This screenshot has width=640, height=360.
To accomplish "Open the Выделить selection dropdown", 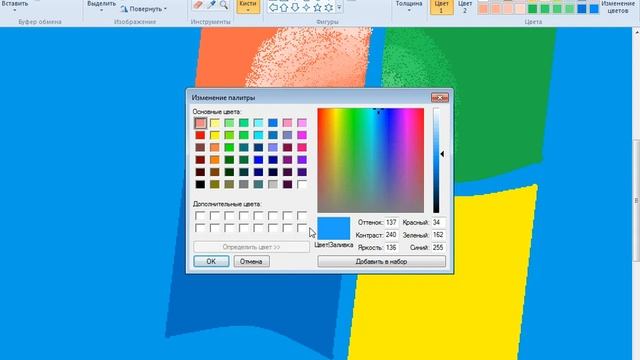I will tap(102, 6).
